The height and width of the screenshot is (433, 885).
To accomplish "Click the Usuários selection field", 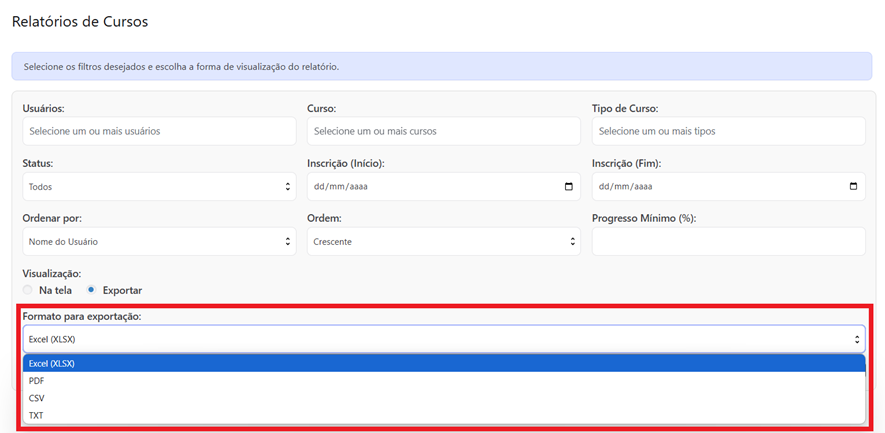I will tap(159, 131).
